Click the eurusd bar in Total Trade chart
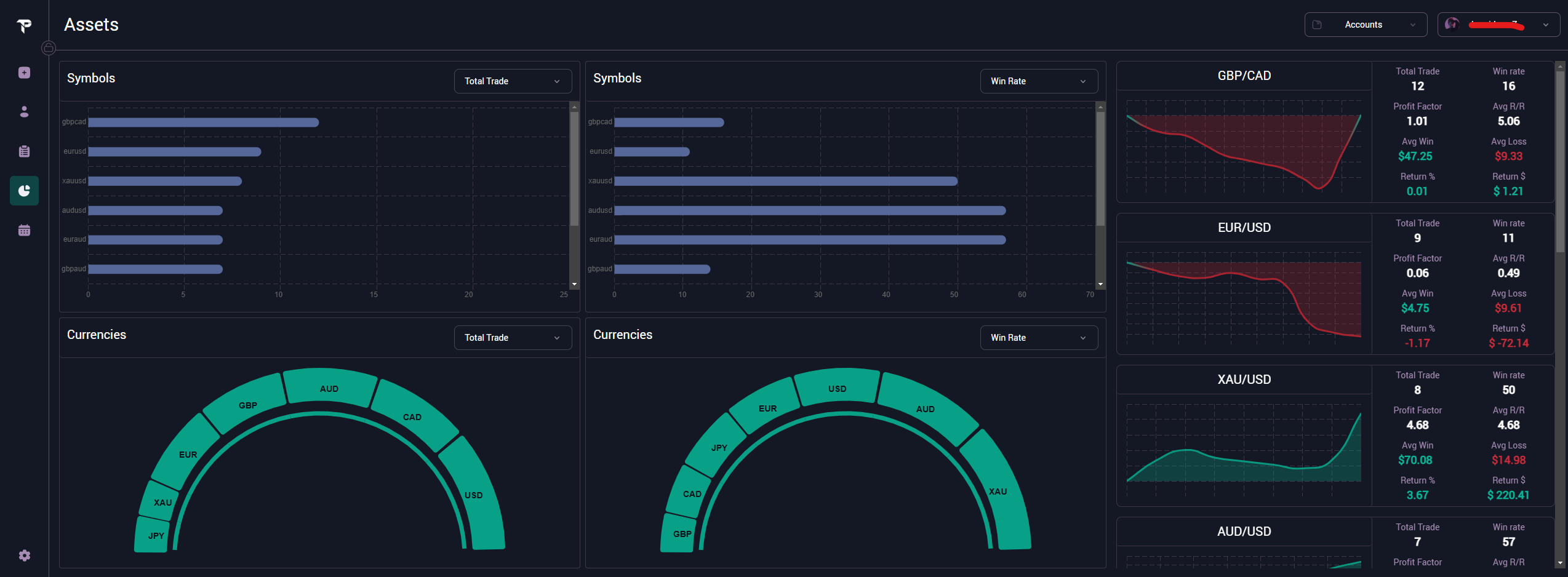 pos(175,151)
